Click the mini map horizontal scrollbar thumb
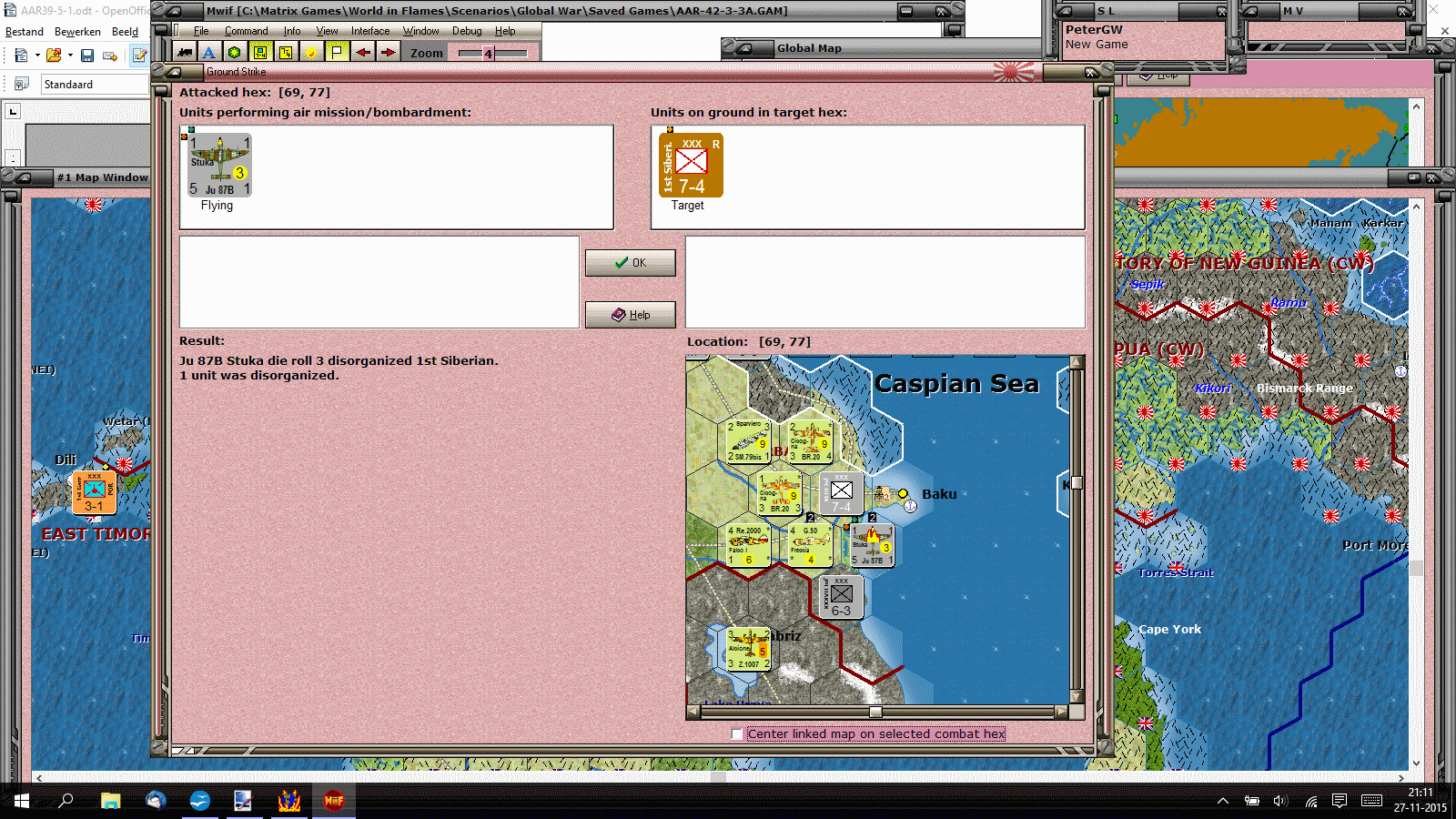 (x=875, y=713)
